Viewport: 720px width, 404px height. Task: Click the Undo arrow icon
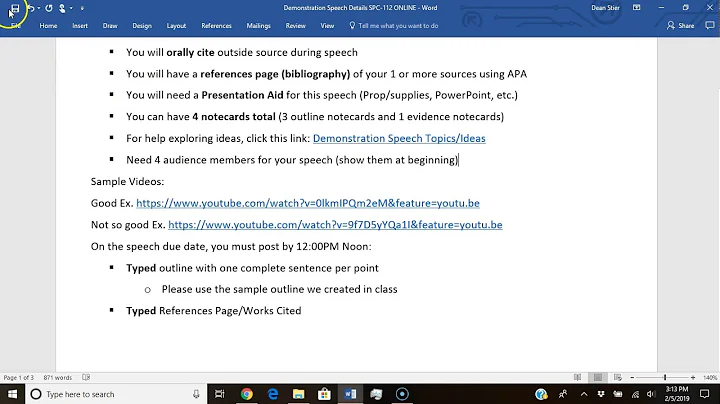(x=31, y=8)
